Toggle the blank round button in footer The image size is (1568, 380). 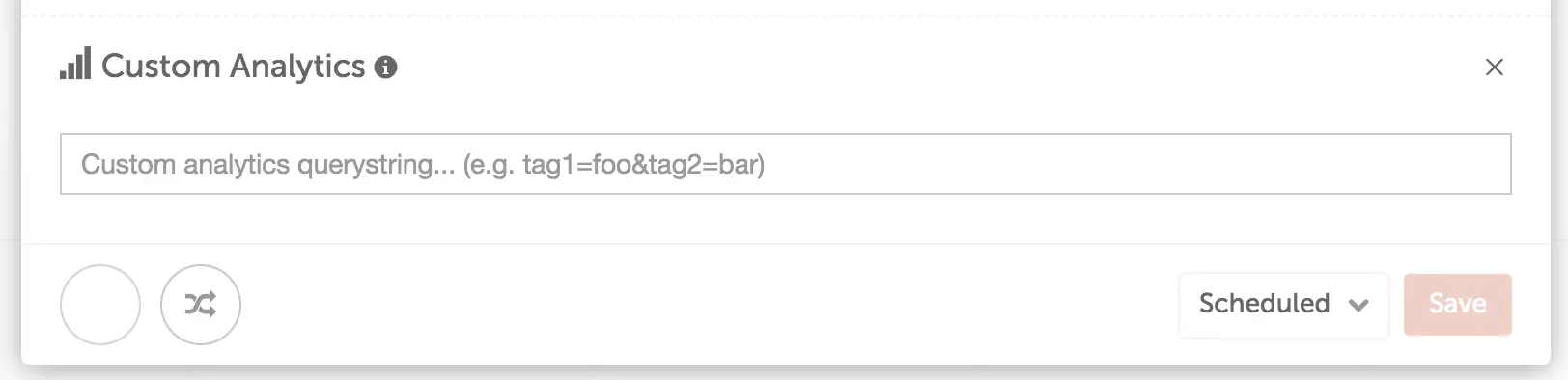point(100,305)
